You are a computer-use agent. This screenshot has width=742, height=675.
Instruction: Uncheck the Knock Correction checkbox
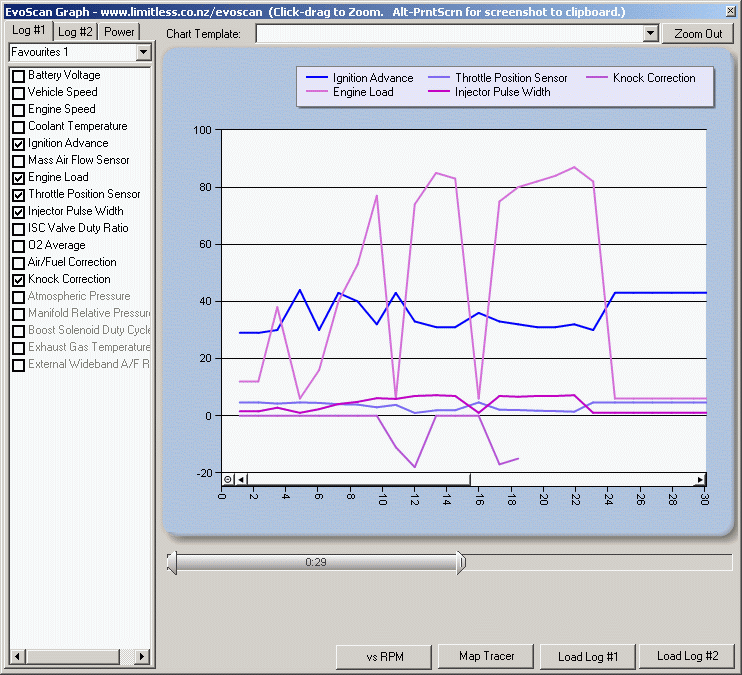click(x=18, y=280)
